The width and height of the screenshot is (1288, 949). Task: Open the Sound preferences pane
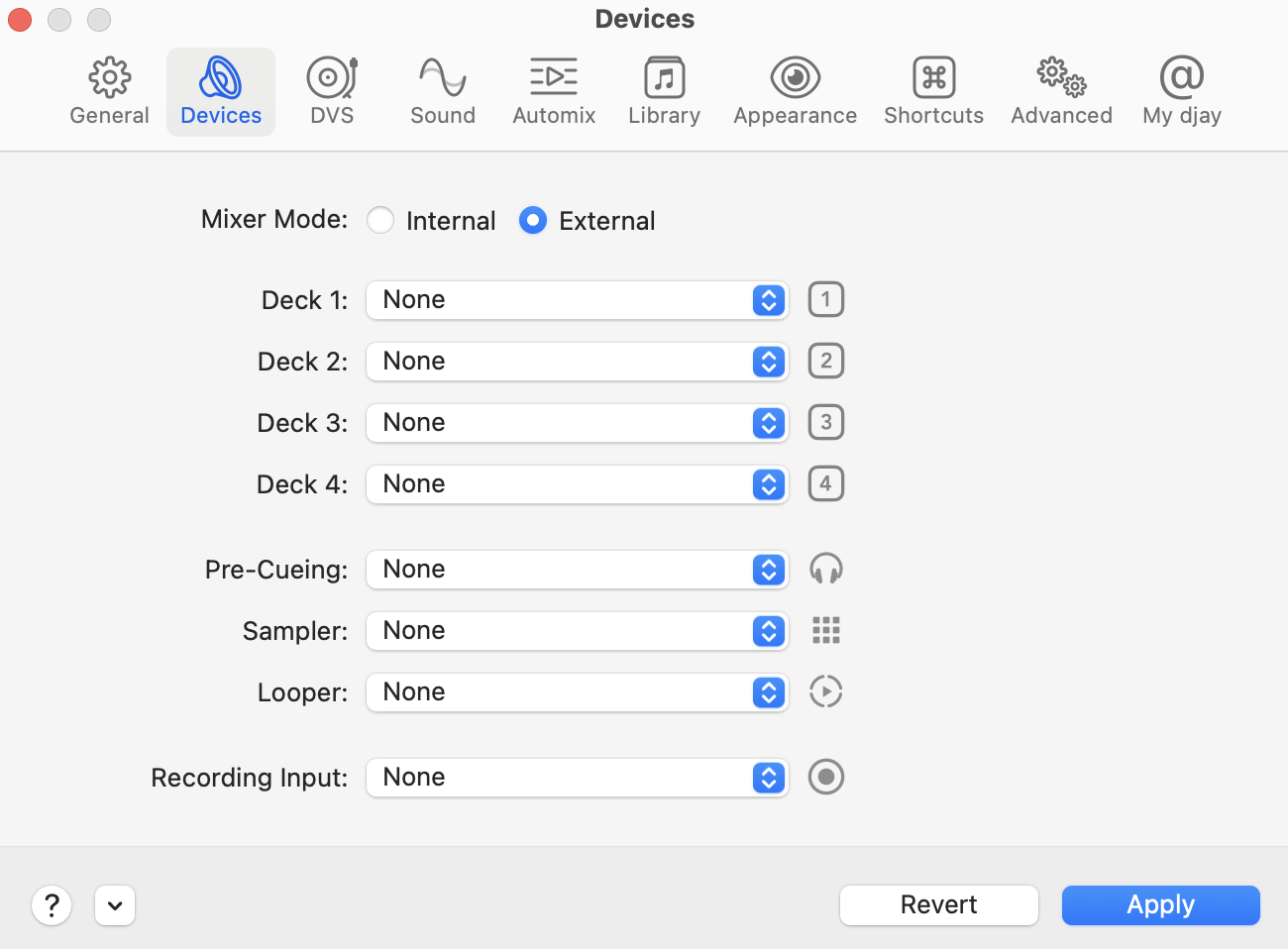pos(442,90)
